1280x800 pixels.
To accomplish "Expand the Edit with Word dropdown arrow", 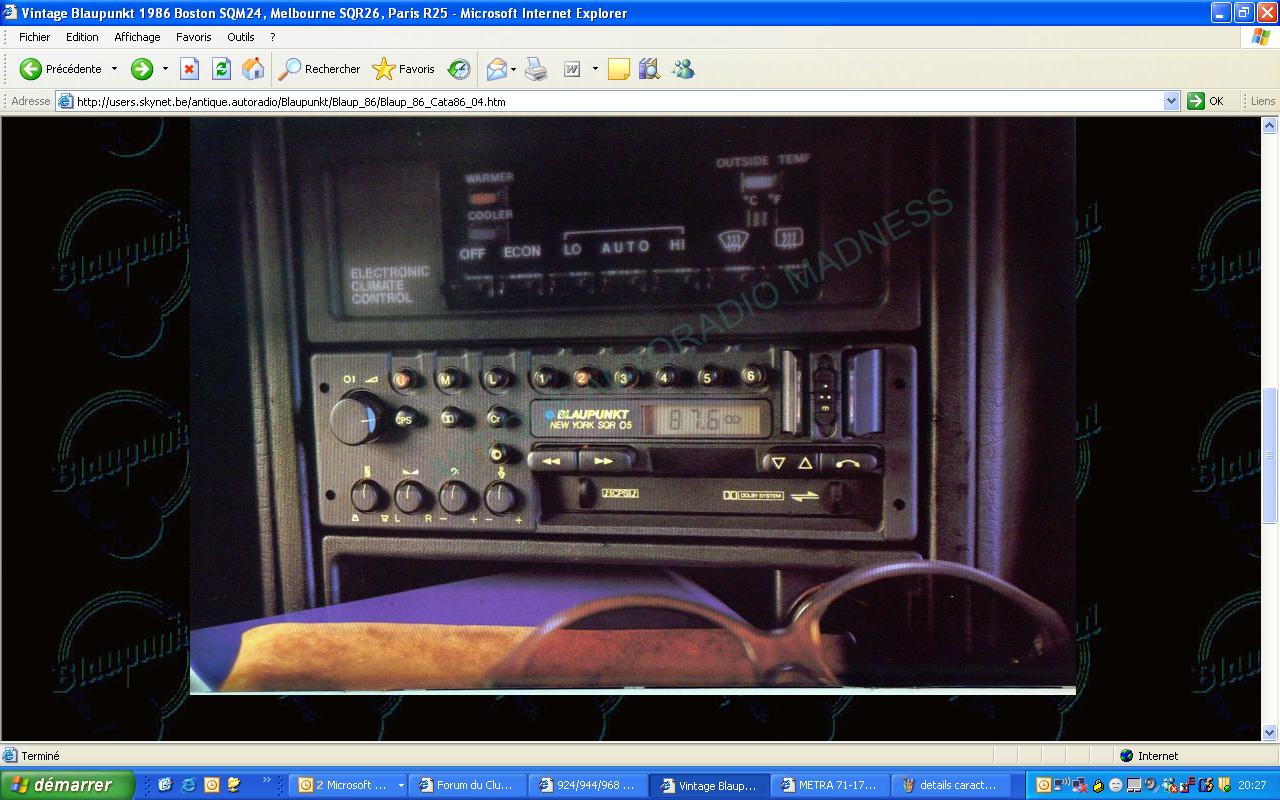I will pyautogui.click(x=595, y=69).
